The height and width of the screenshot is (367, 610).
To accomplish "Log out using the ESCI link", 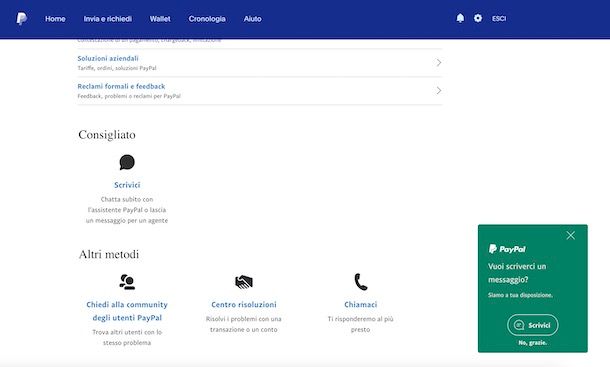I will pos(499,18).
